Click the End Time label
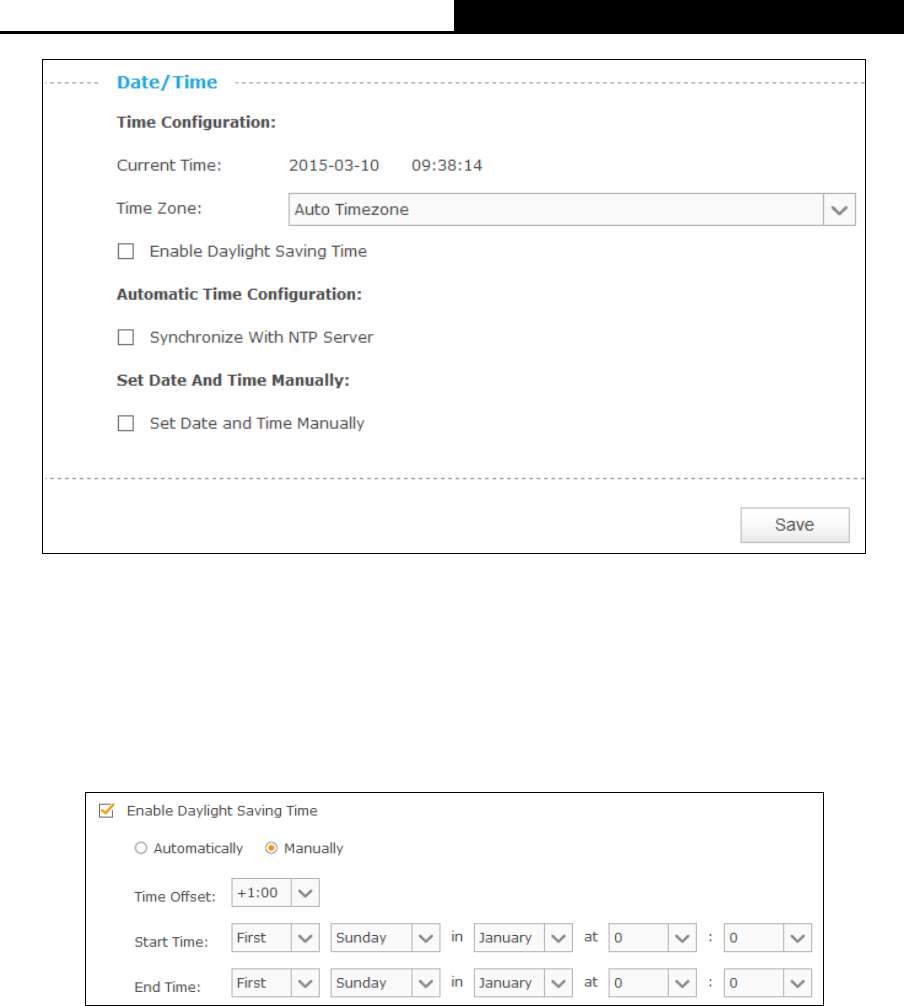This screenshot has height=1006, width=904. (167, 987)
